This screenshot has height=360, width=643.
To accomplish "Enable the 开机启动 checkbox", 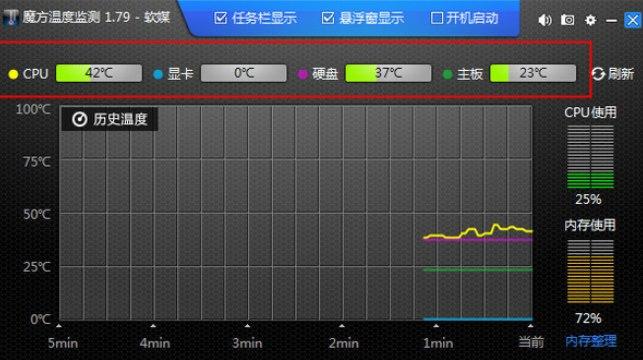I will click(437, 18).
